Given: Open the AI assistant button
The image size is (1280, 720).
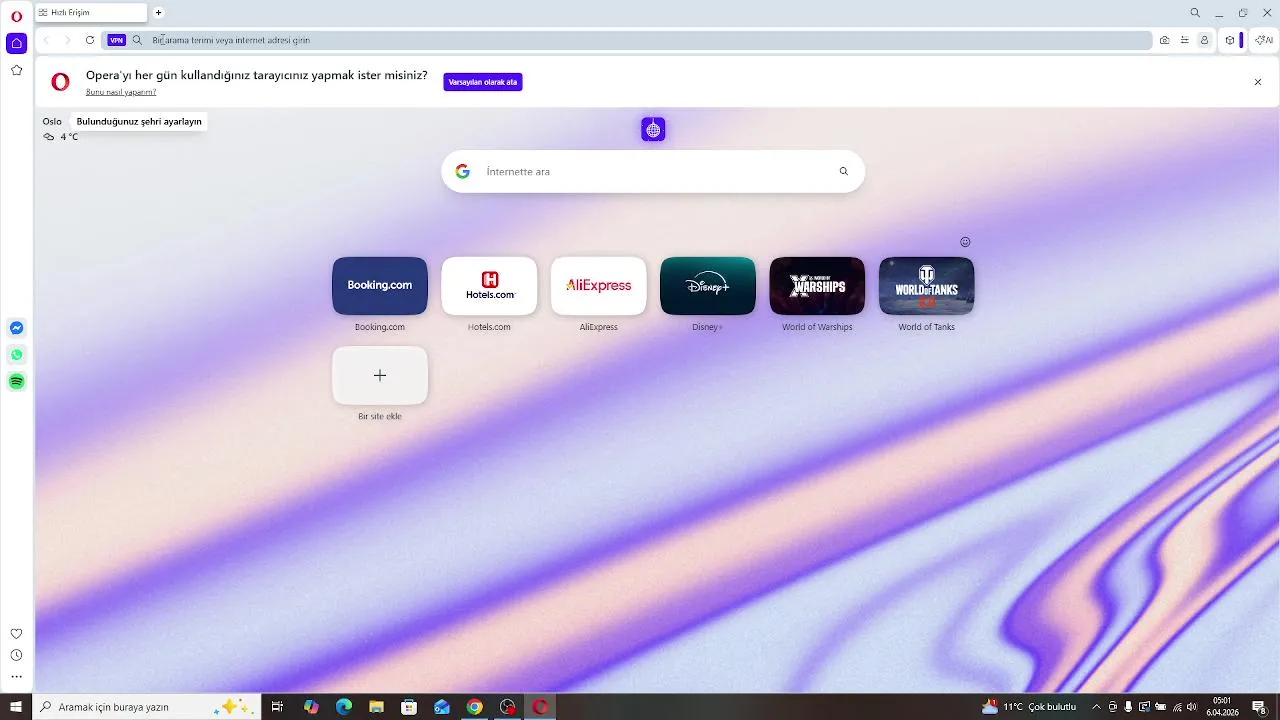Looking at the screenshot, I should pos(1264,40).
